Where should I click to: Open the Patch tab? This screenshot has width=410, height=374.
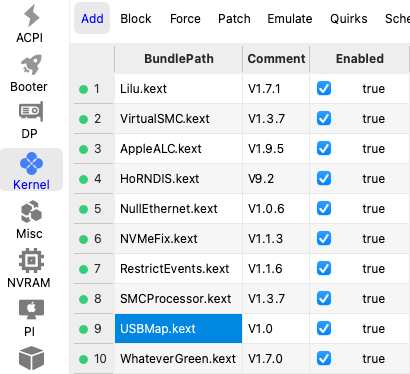point(234,19)
